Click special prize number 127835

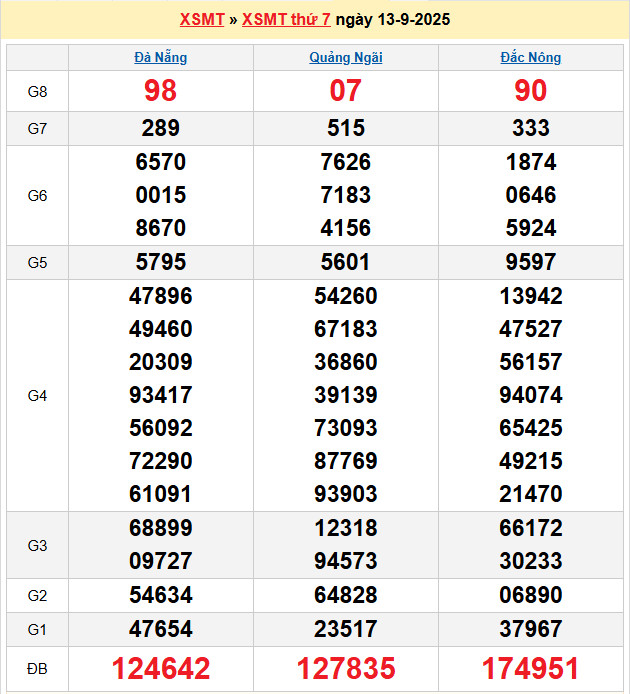pos(345,668)
